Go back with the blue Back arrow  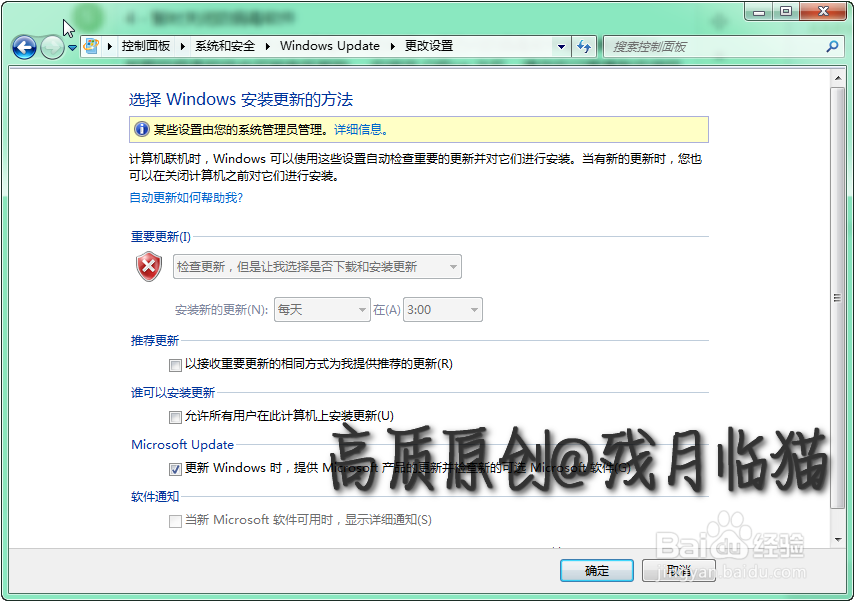pos(25,47)
